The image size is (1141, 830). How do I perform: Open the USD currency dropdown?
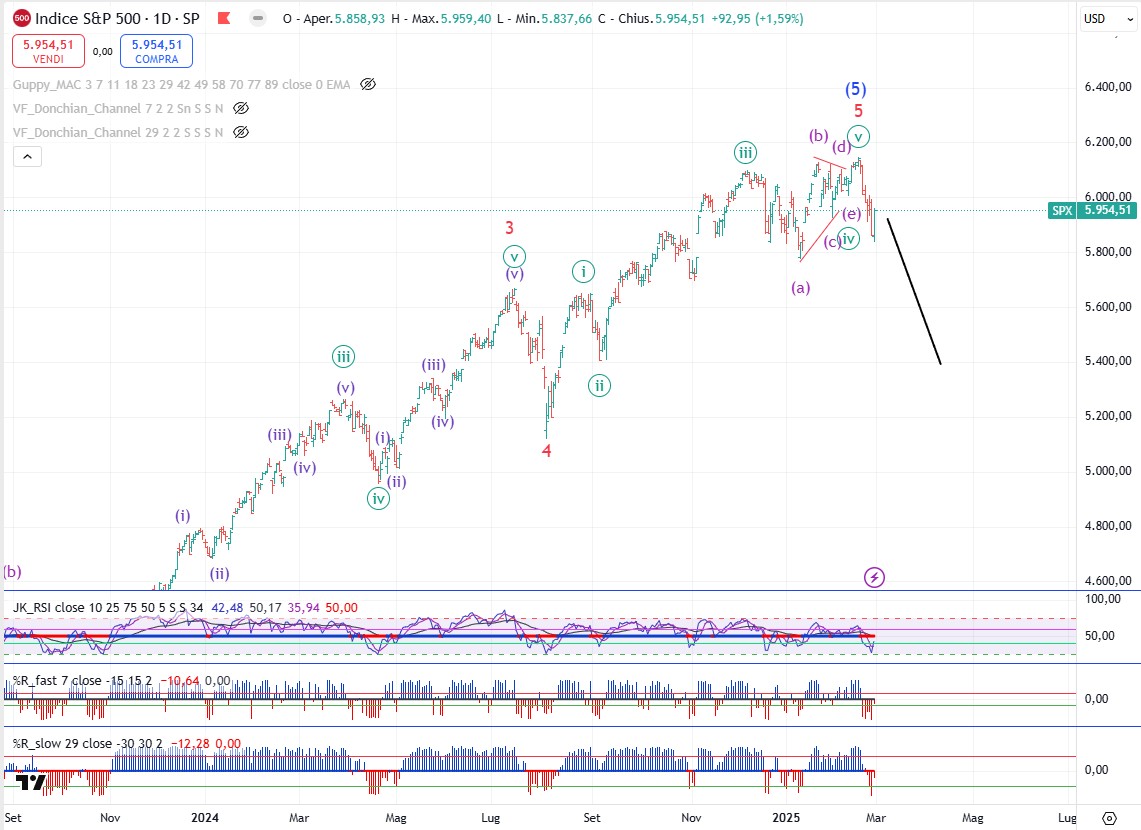point(1108,19)
